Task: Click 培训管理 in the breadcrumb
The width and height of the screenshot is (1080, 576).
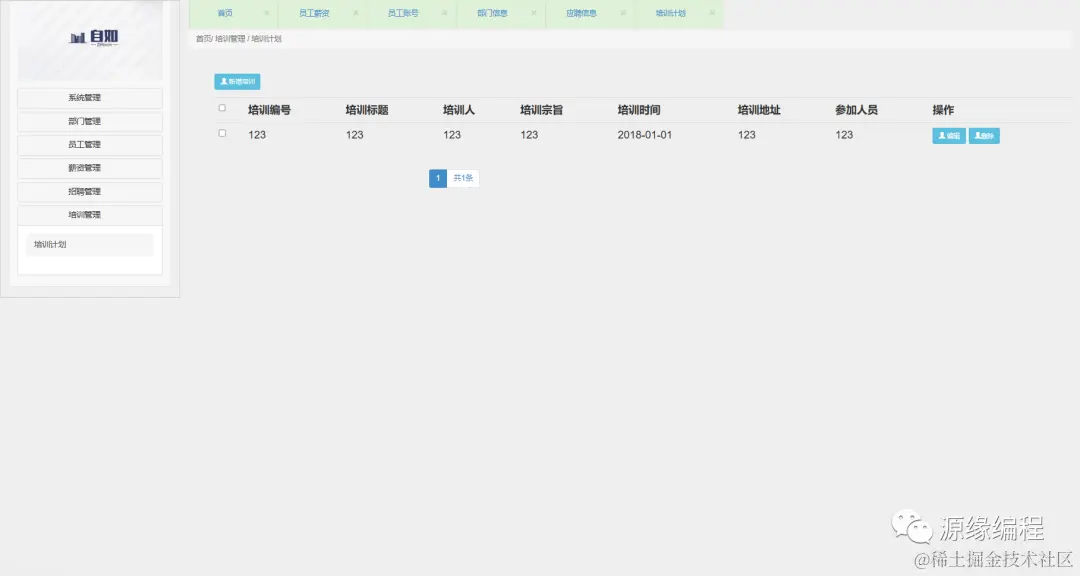Action: [230, 39]
